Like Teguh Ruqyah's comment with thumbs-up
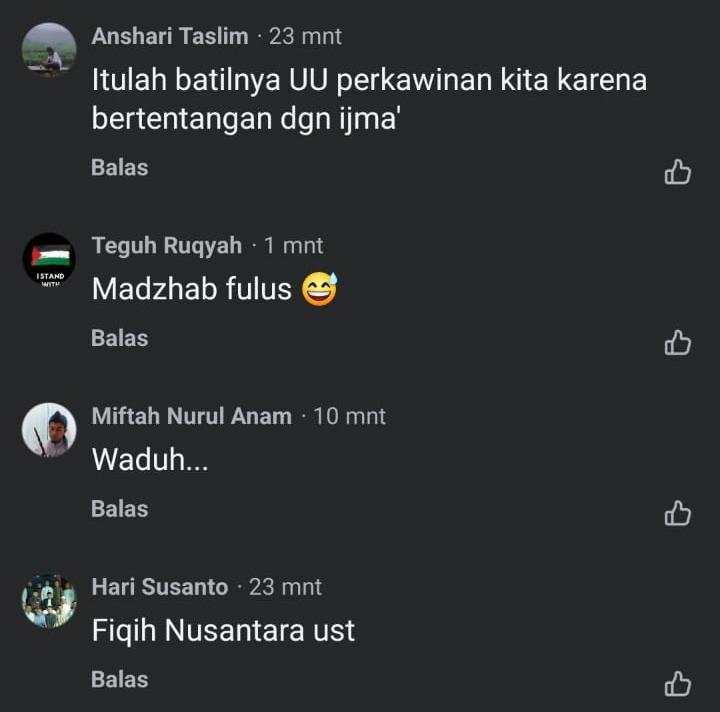The width and height of the screenshot is (720, 712). [x=677, y=342]
